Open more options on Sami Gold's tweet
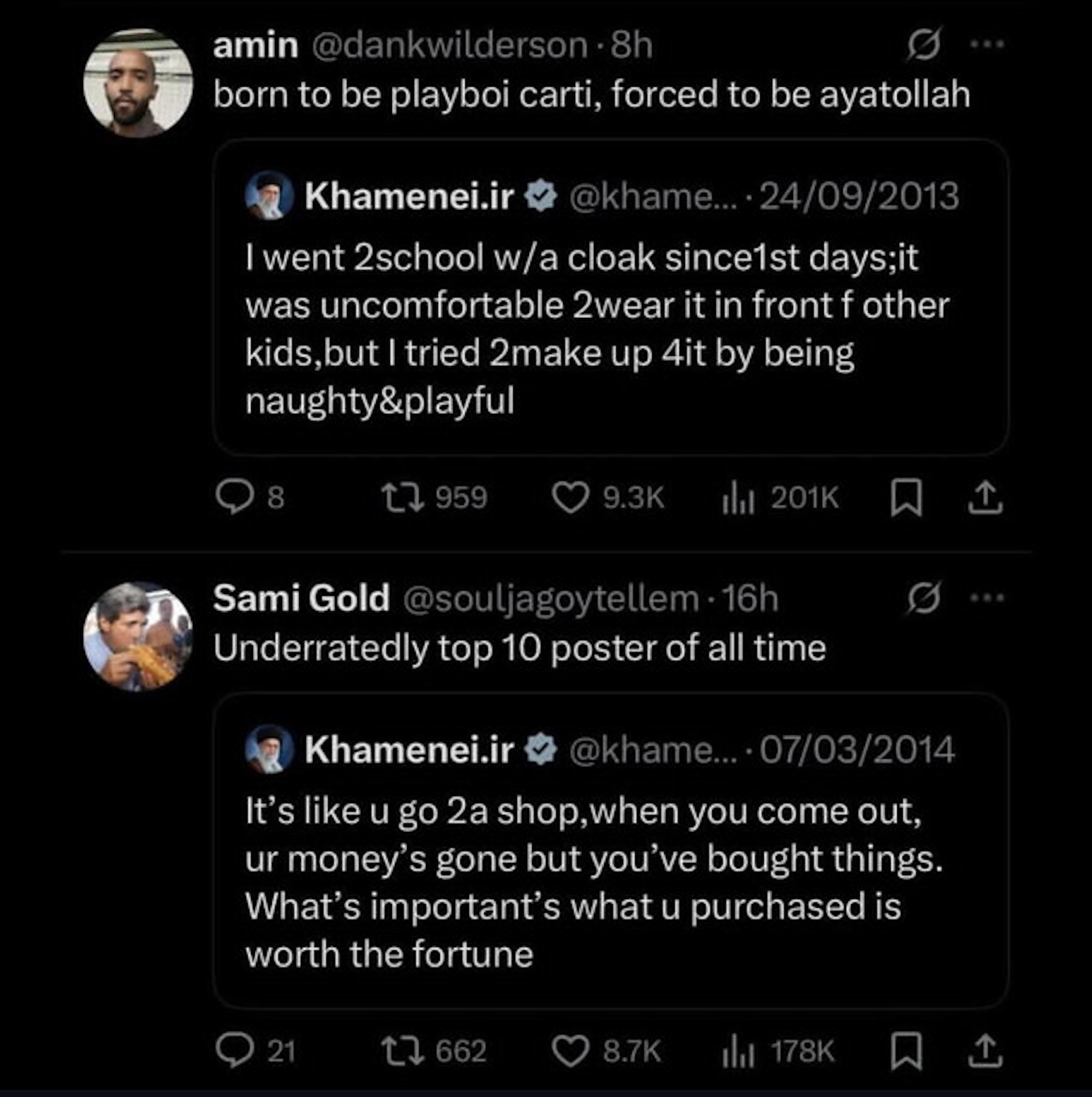The height and width of the screenshot is (1097, 1092). [x=988, y=598]
